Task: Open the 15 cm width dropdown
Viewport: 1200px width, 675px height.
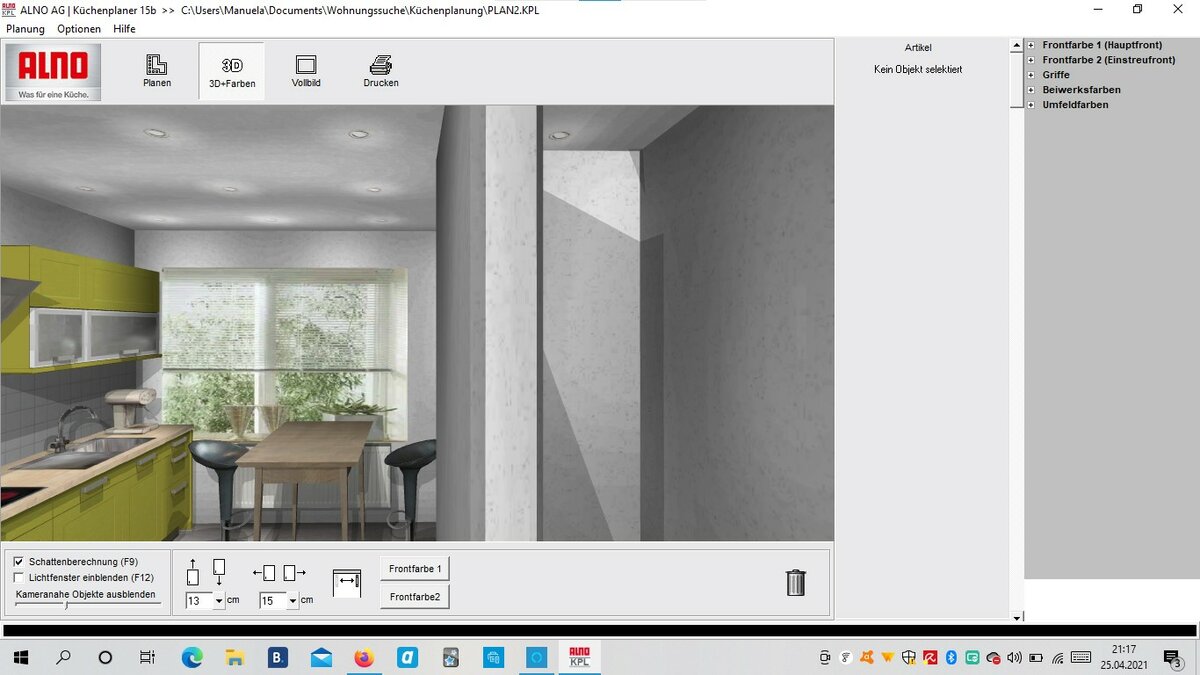Action: [x=292, y=601]
